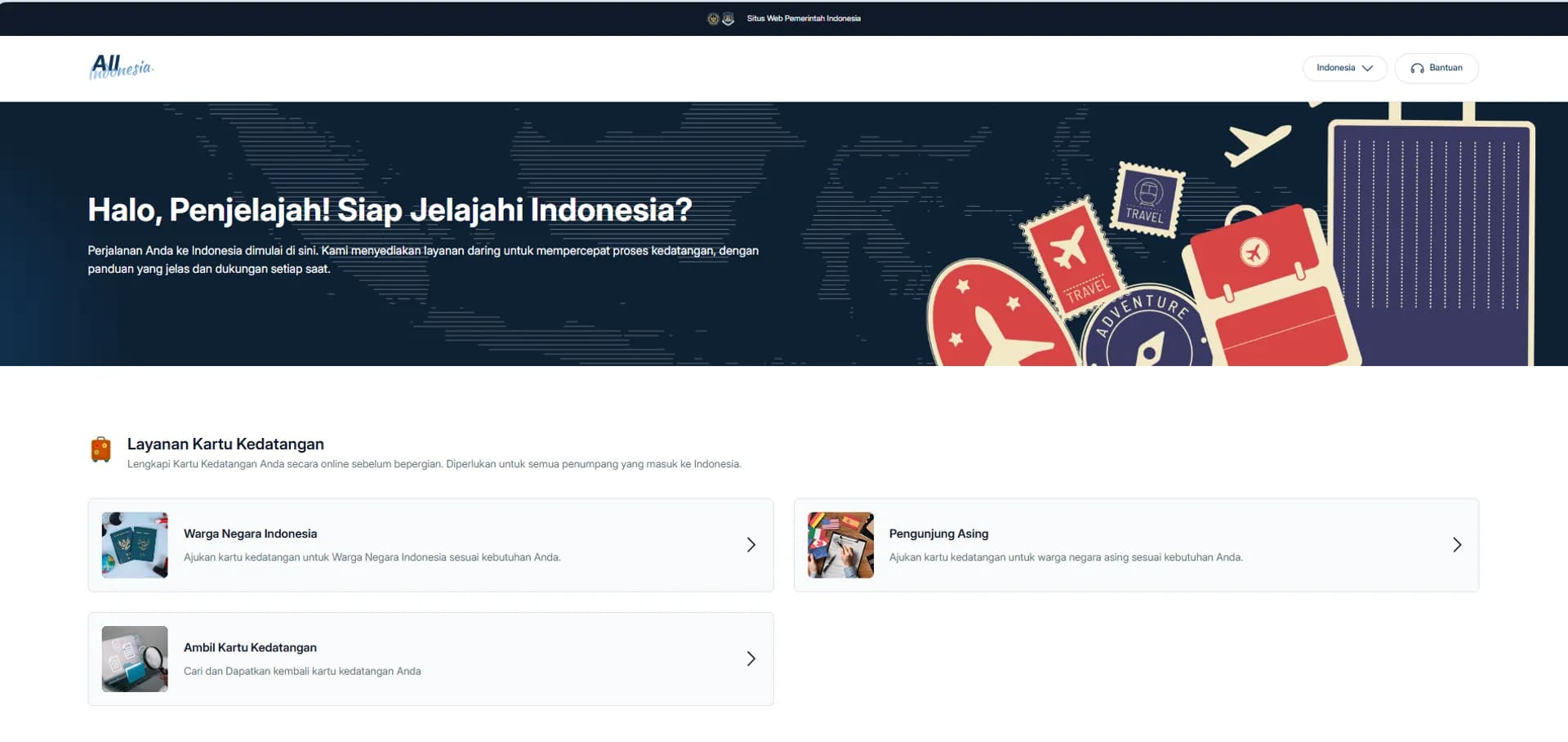
Task: Click the text Cari dan Dapatkan kembali kartu kedatangan
Action: (x=302, y=671)
